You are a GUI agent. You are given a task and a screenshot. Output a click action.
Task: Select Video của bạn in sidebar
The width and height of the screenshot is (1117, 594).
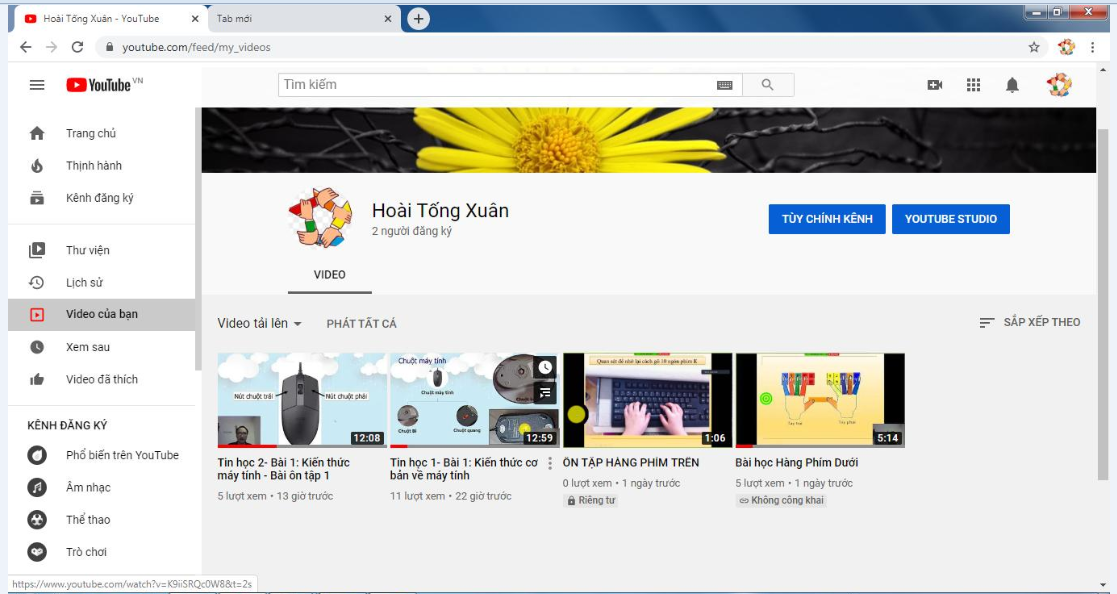(x=101, y=314)
